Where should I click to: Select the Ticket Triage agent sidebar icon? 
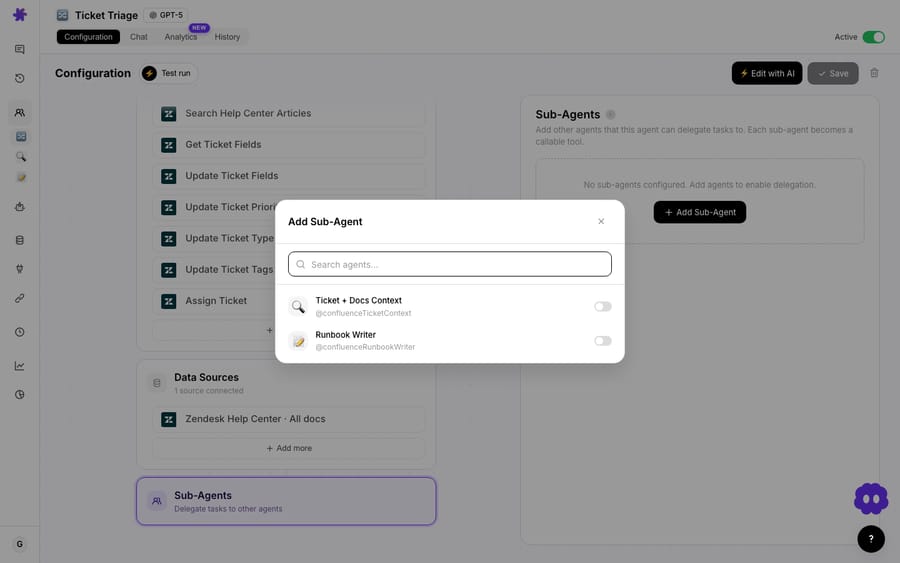pos(21,136)
